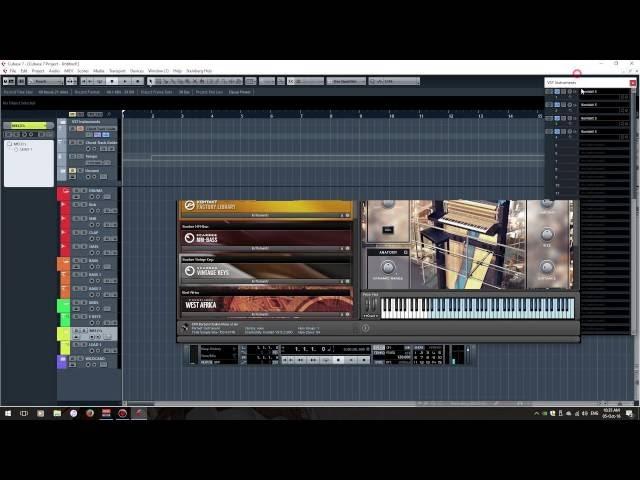Expand Instruments under Vintage Keys library
Viewport: 640px width, 480px height.
click(260, 281)
